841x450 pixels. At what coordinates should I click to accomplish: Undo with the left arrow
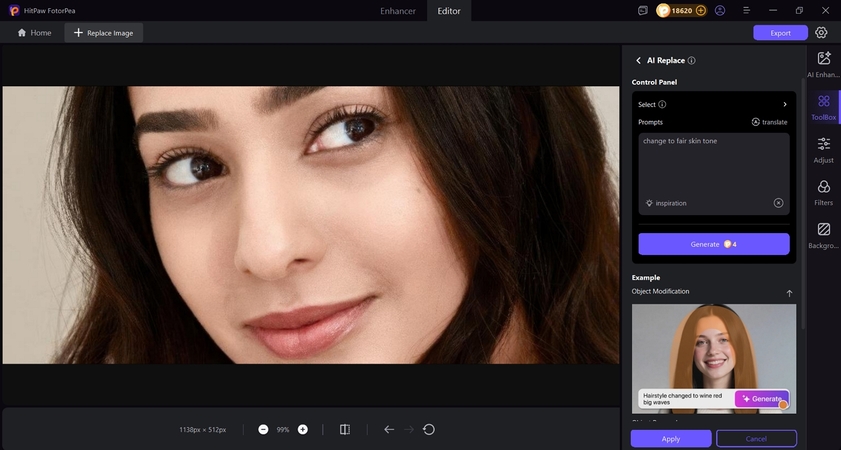(389, 429)
